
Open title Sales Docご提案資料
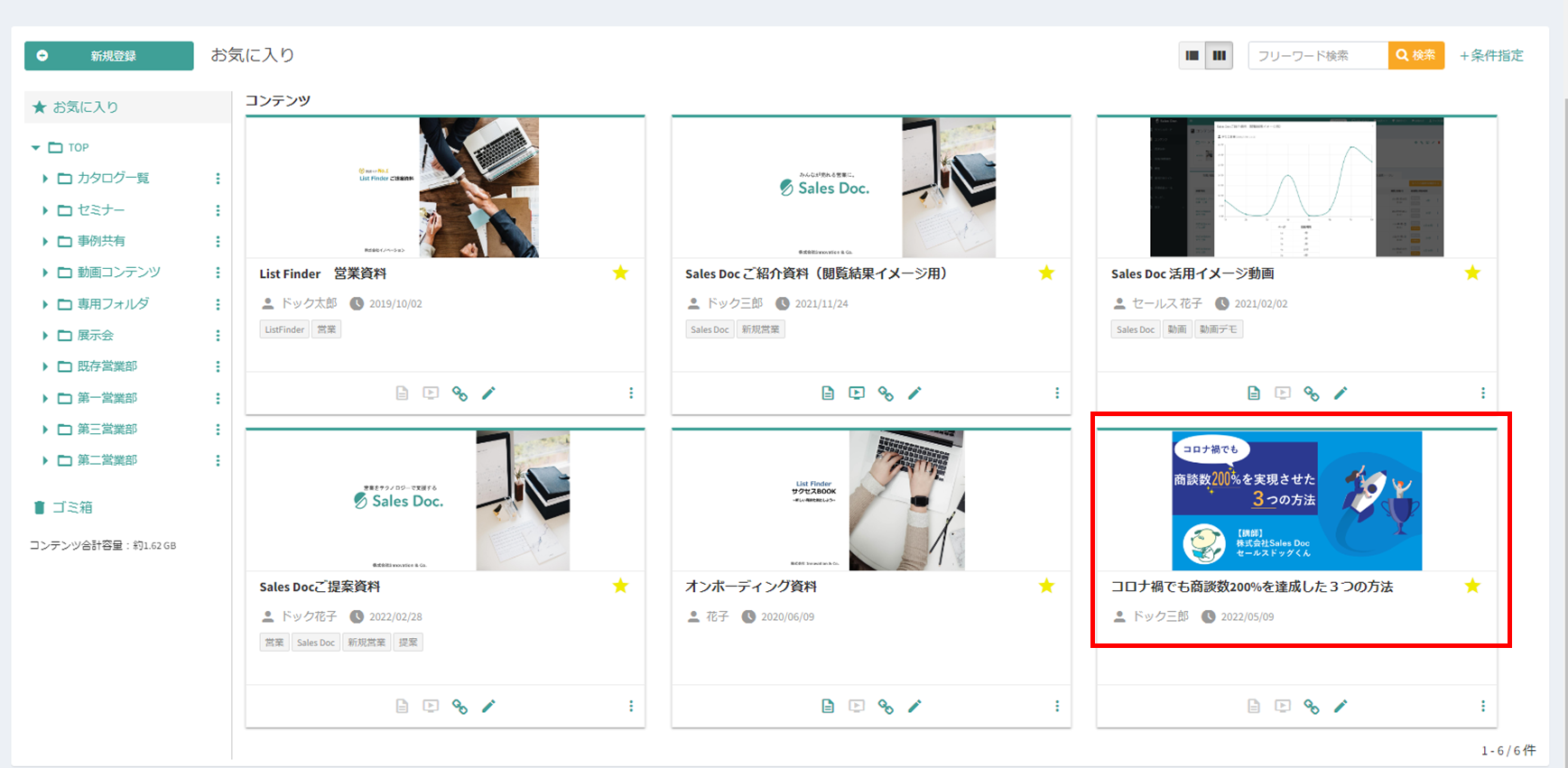coord(320,587)
